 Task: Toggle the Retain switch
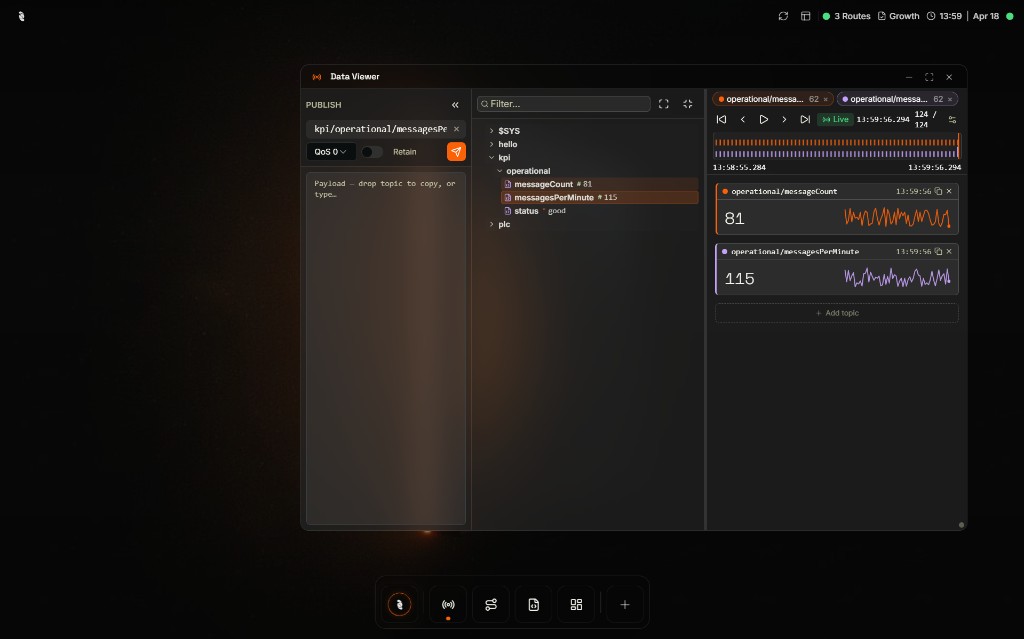372,152
